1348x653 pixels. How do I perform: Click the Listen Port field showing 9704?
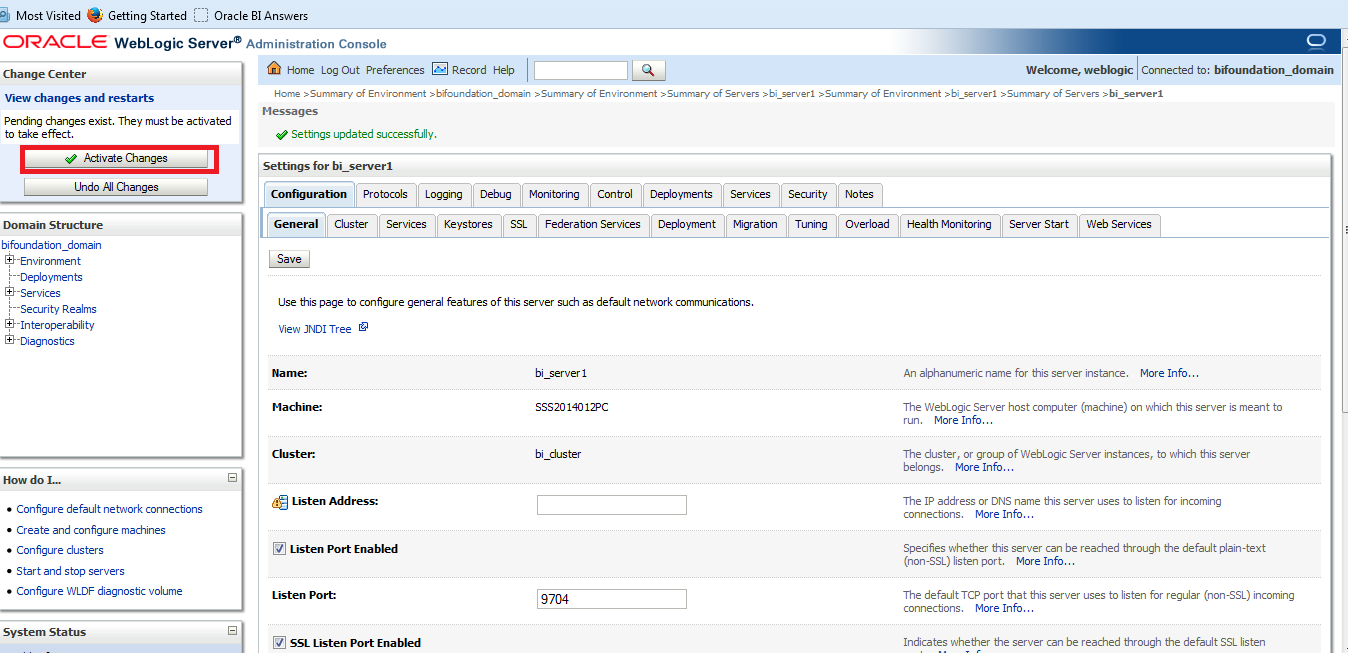(x=612, y=599)
